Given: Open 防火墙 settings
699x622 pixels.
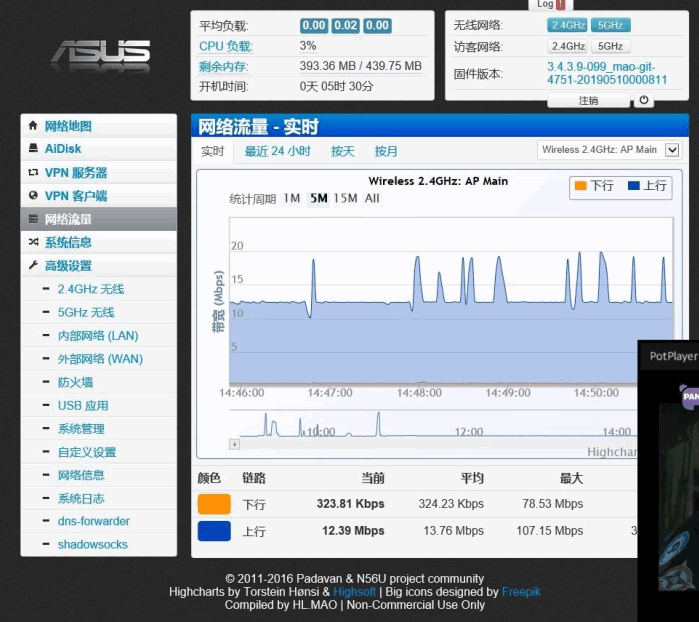Looking at the screenshot, I should pos(99,382).
